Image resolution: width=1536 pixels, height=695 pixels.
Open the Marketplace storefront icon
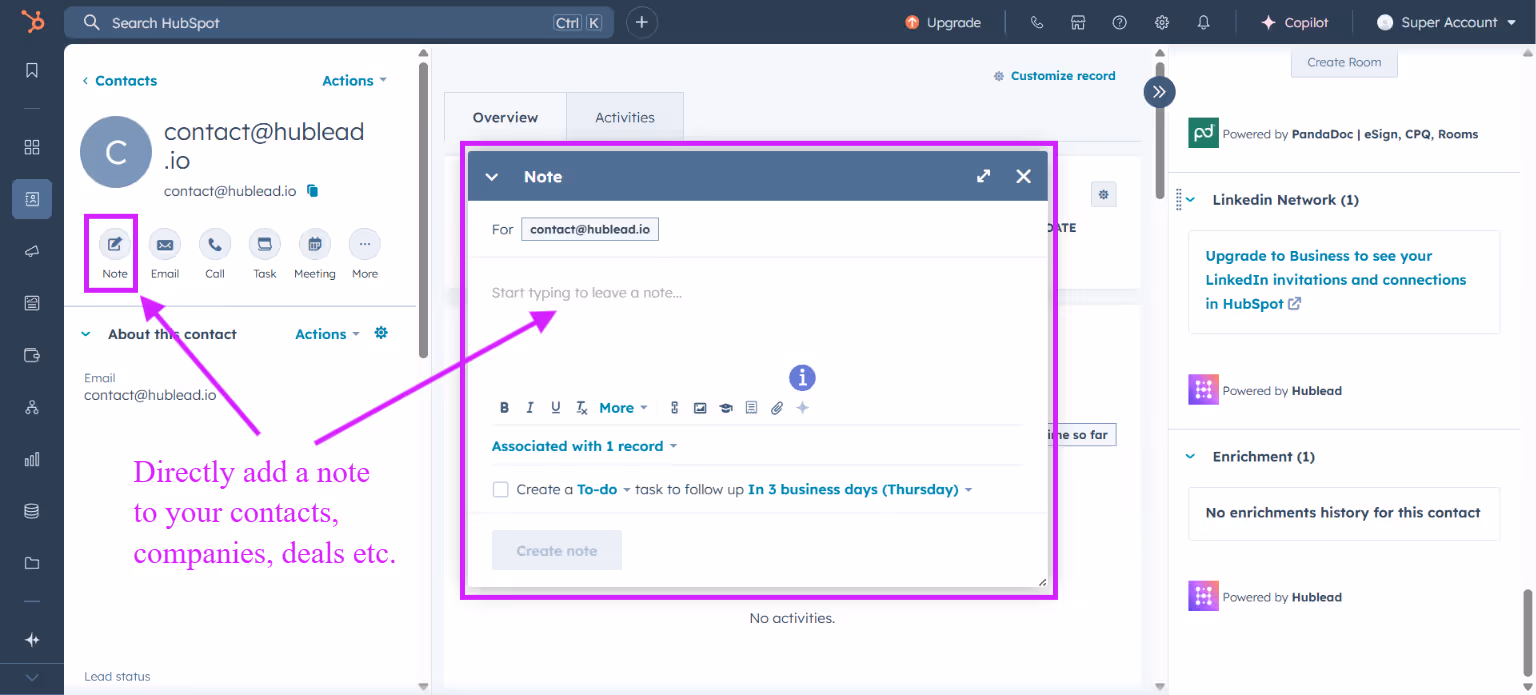[x=1078, y=22]
